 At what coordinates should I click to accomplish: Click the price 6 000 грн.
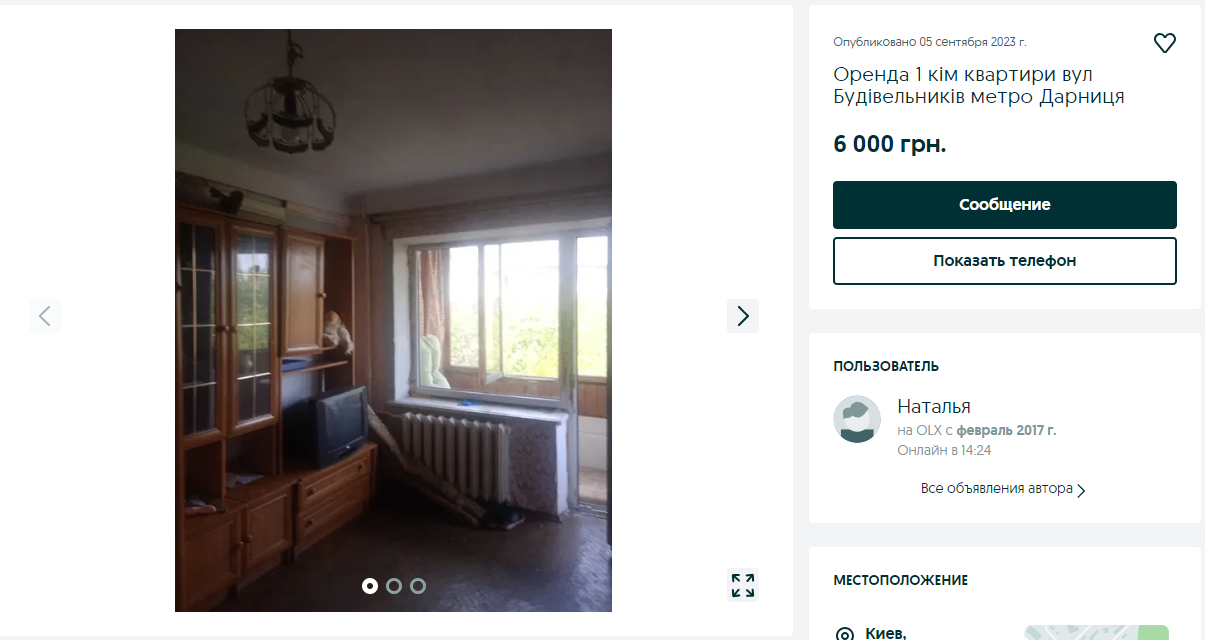pos(890,144)
